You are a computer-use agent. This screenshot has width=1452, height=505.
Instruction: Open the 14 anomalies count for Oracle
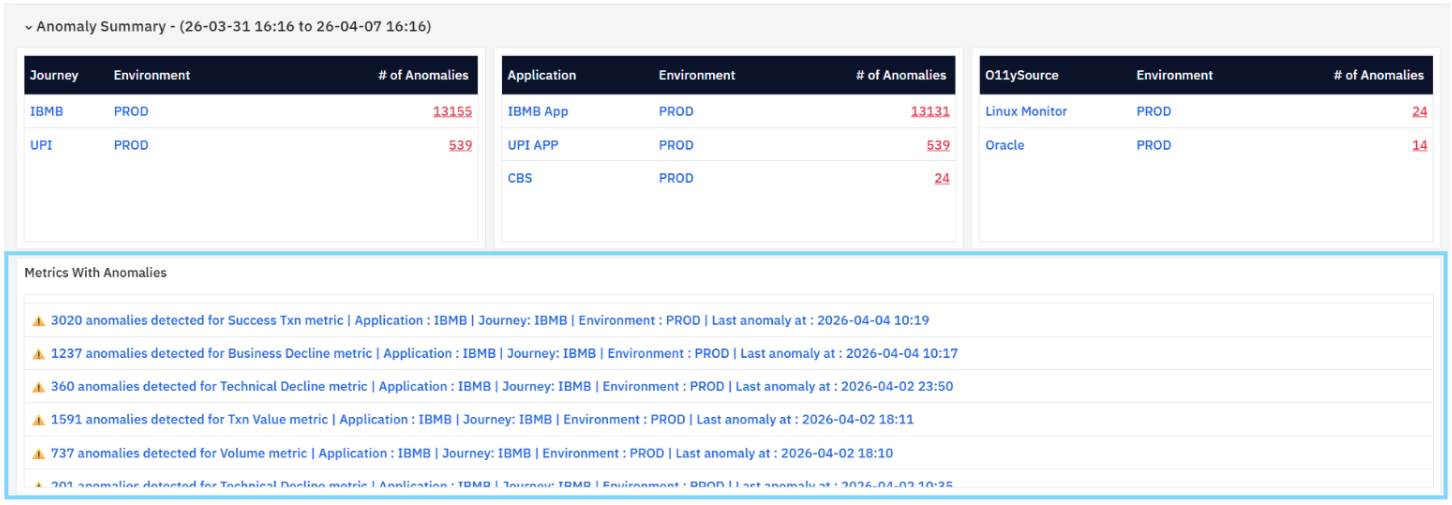[x=1420, y=145]
